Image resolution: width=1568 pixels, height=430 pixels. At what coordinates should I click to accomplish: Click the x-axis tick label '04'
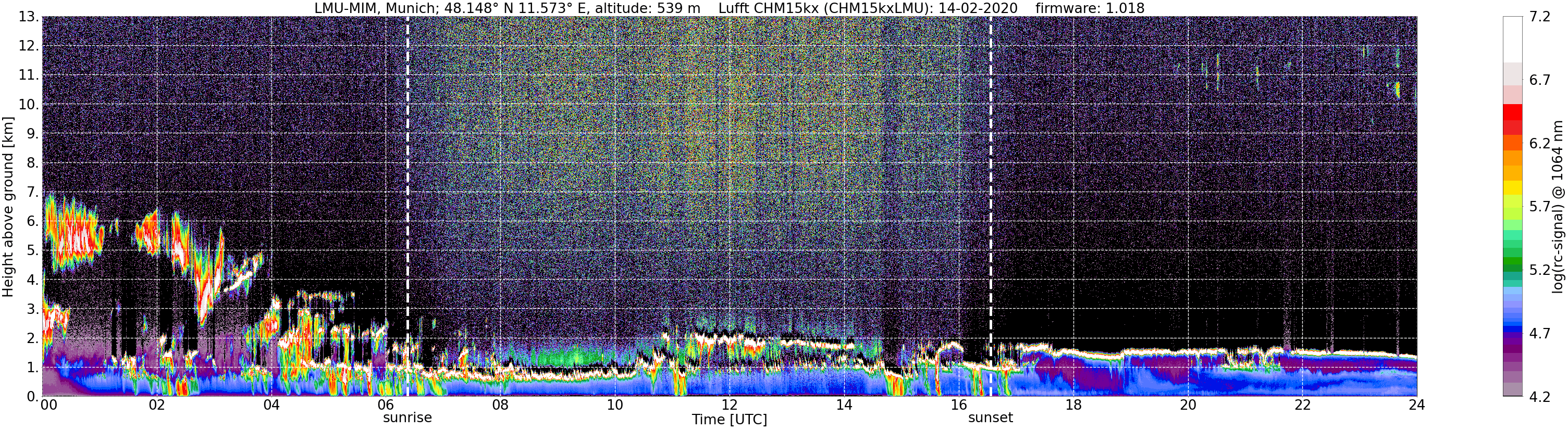click(271, 405)
